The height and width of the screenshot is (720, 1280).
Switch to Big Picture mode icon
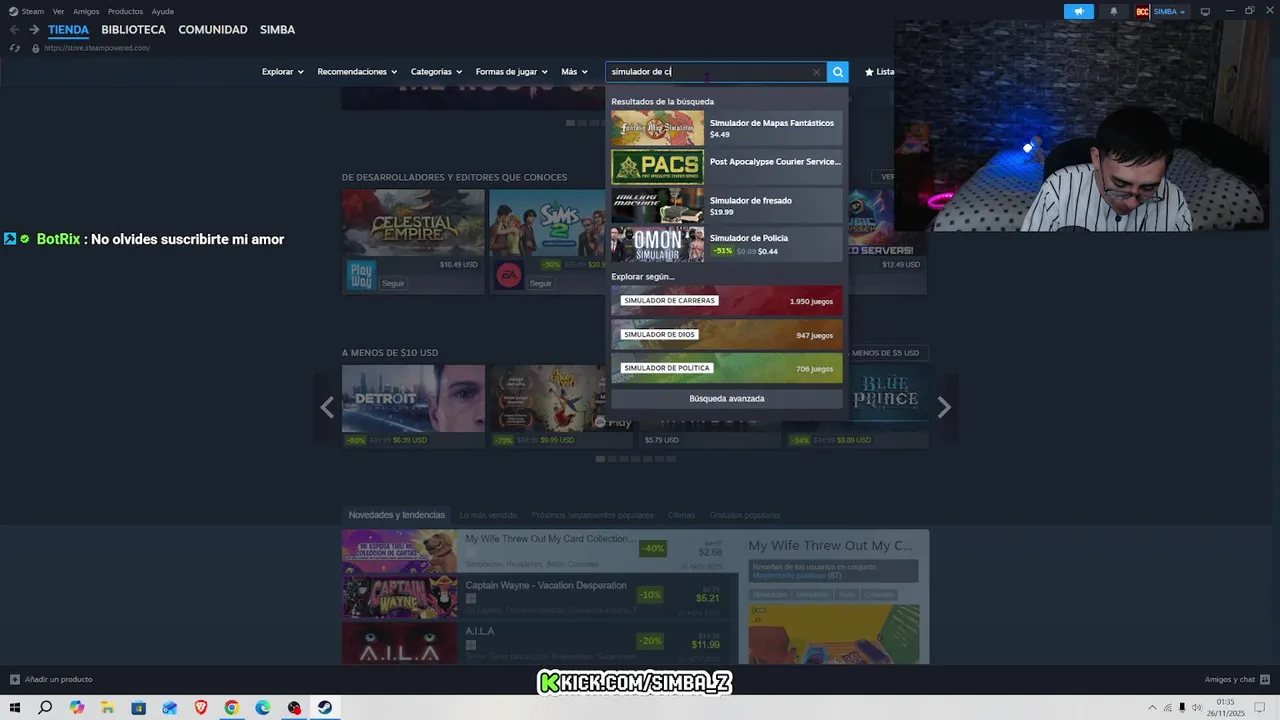pos(1205,12)
